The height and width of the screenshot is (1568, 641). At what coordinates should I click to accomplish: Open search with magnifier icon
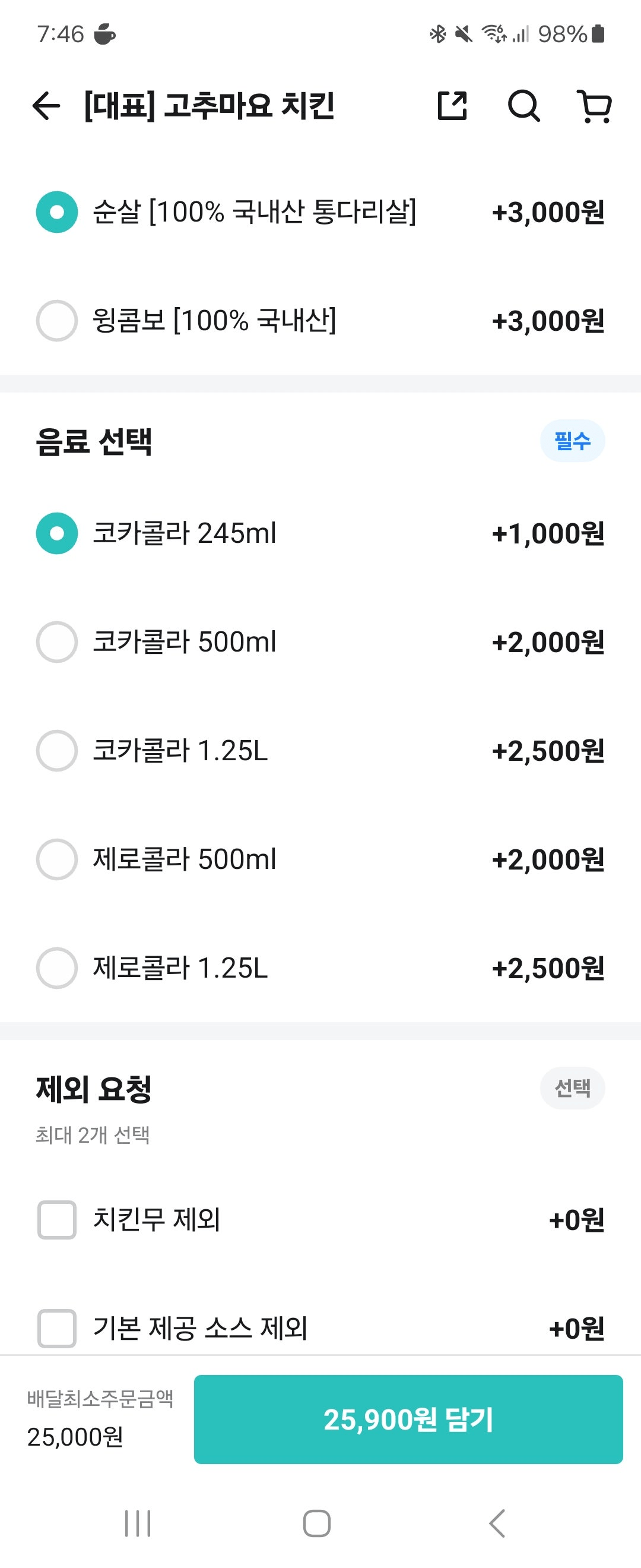tap(523, 106)
